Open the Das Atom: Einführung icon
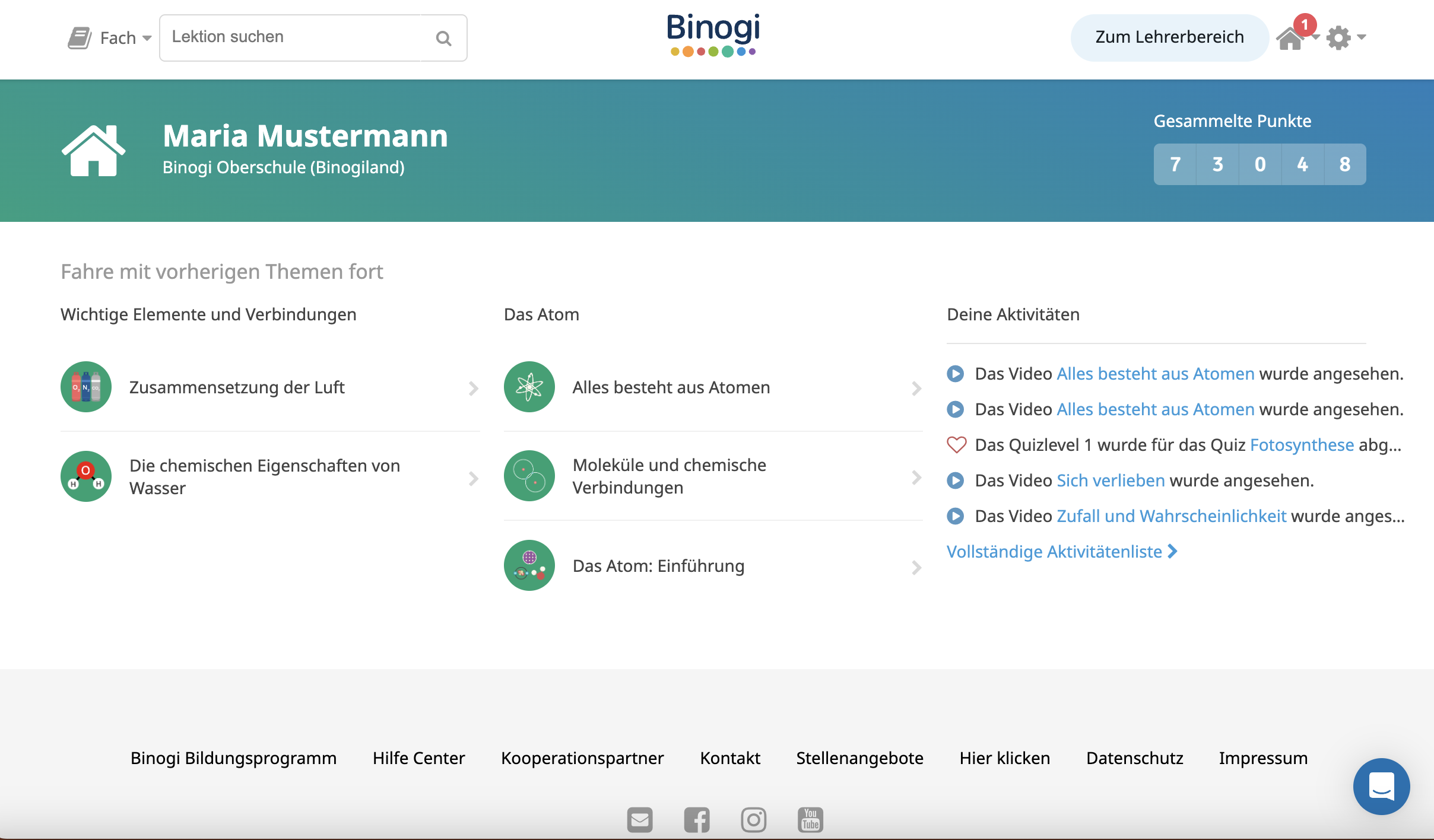This screenshot has width=1434, height=840. (x=529, y=565)
